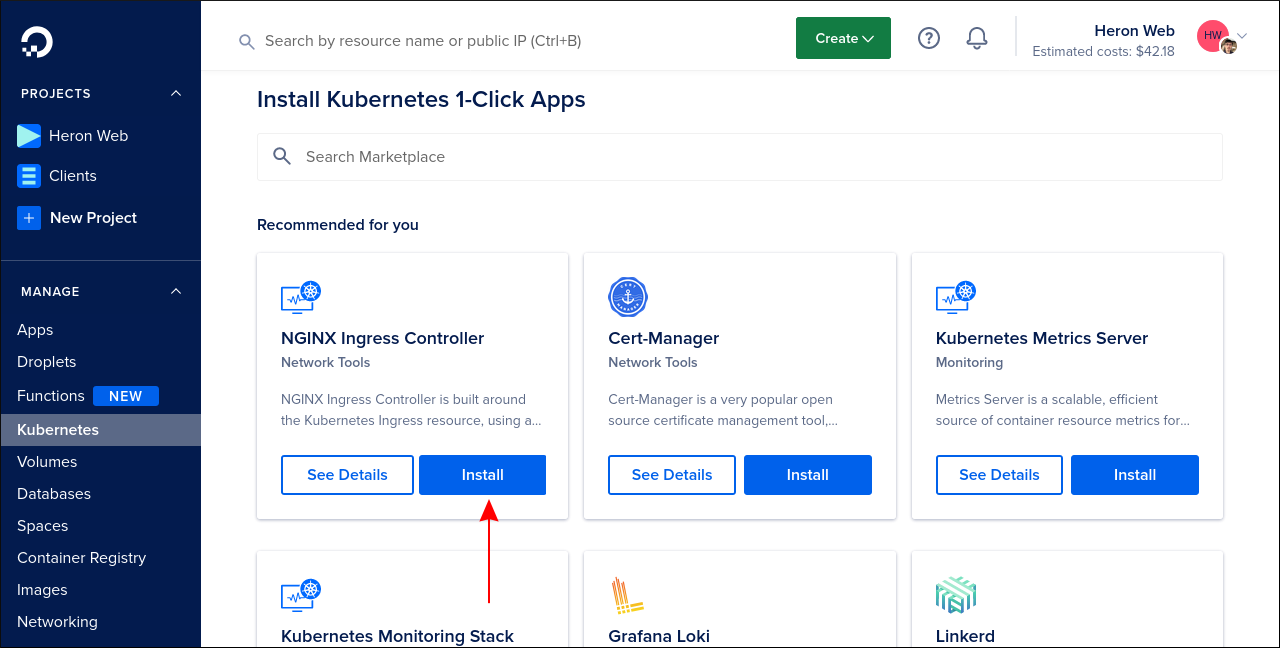Click the Cert-Manager anchor icon
This screenshot has height=648, width=1280.
pos(628,297)
